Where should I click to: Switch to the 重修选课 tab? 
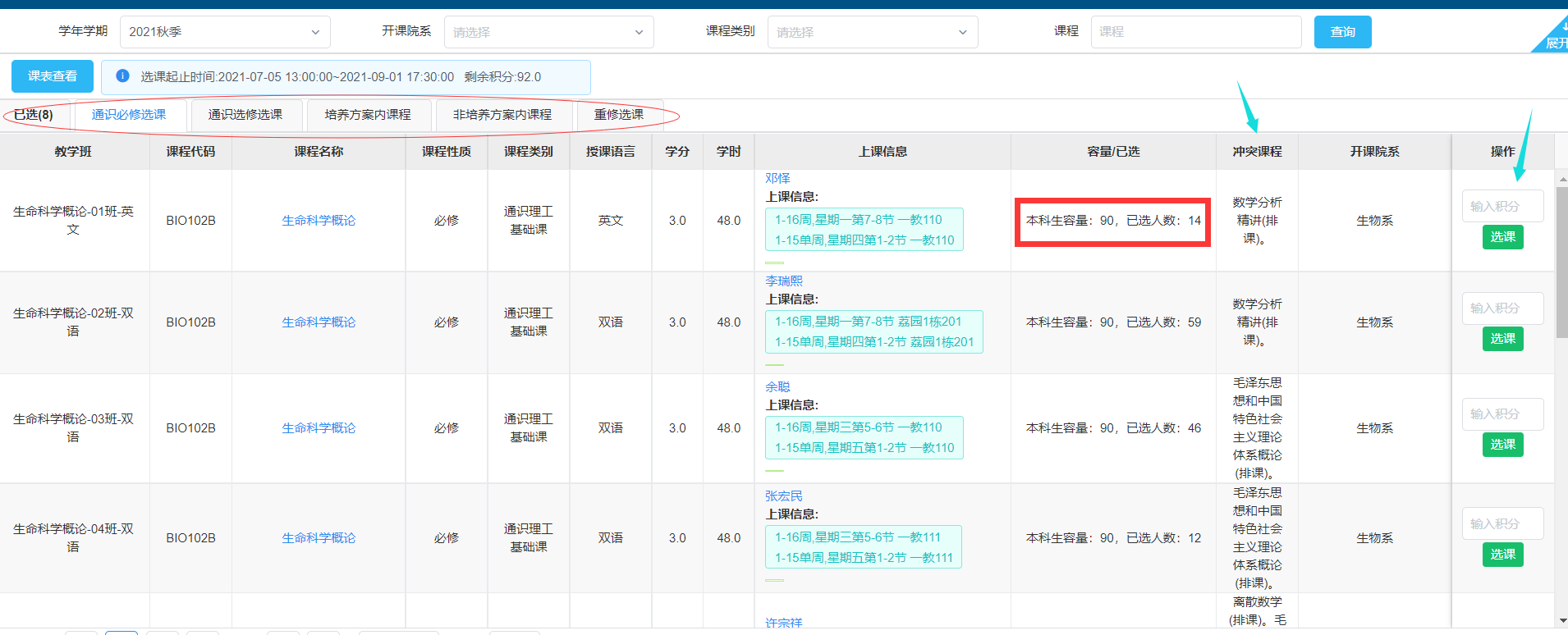click(x=618, y=115)
